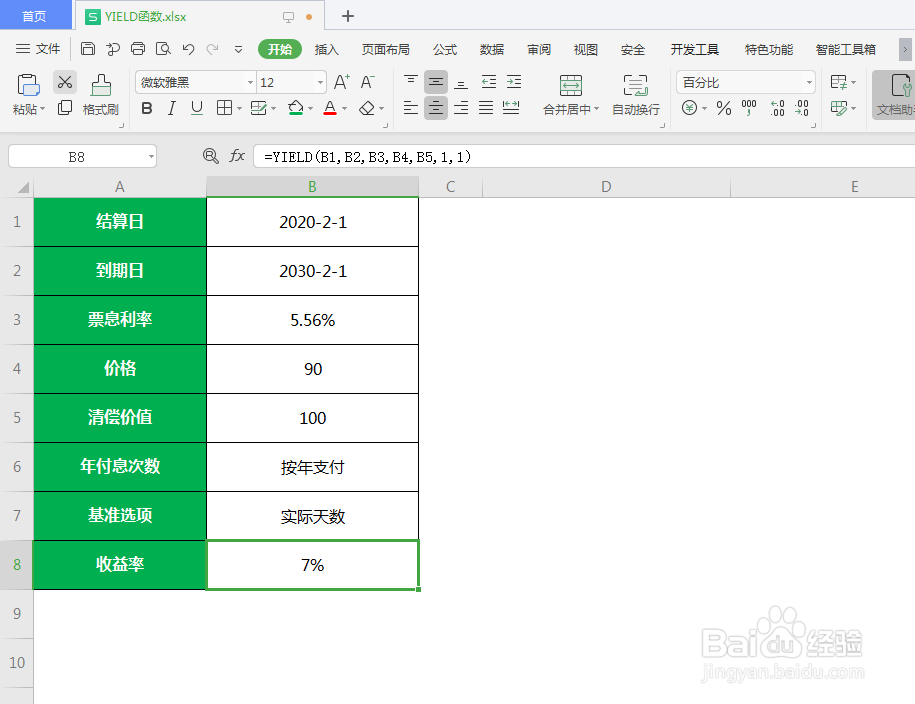
Task: Apply the red font color swatch
Action: click(x=330, y=108)
